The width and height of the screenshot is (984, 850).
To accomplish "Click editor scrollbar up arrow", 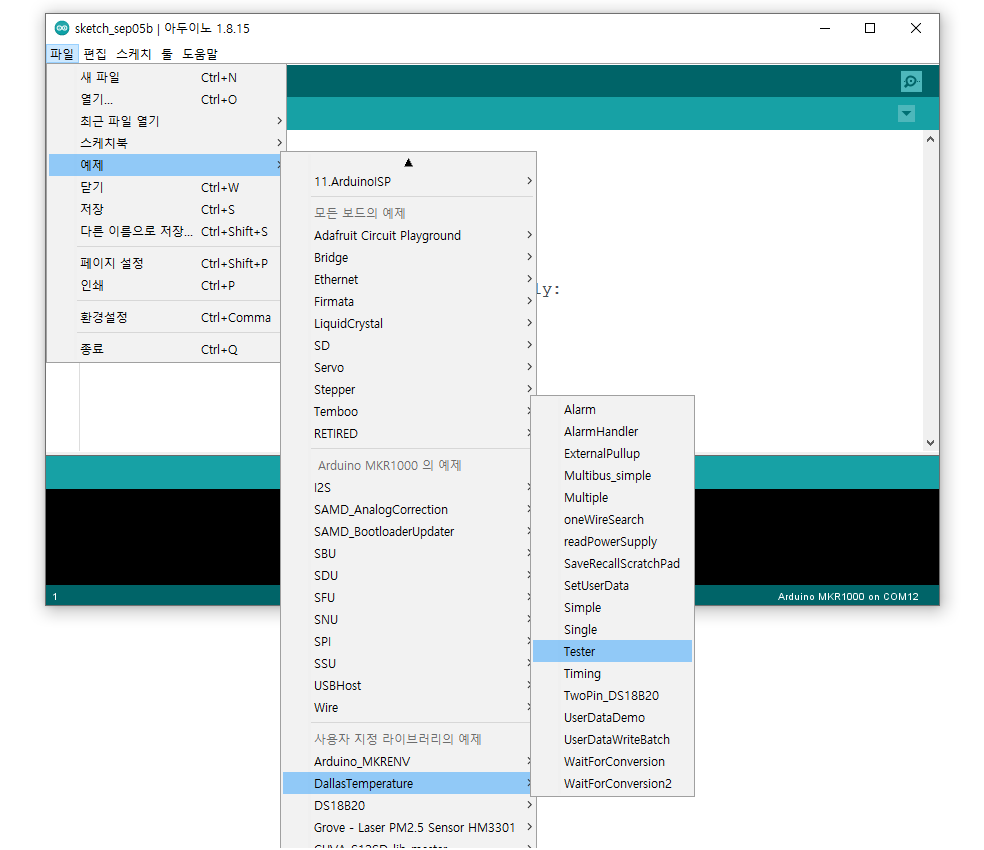I will 930,139.
